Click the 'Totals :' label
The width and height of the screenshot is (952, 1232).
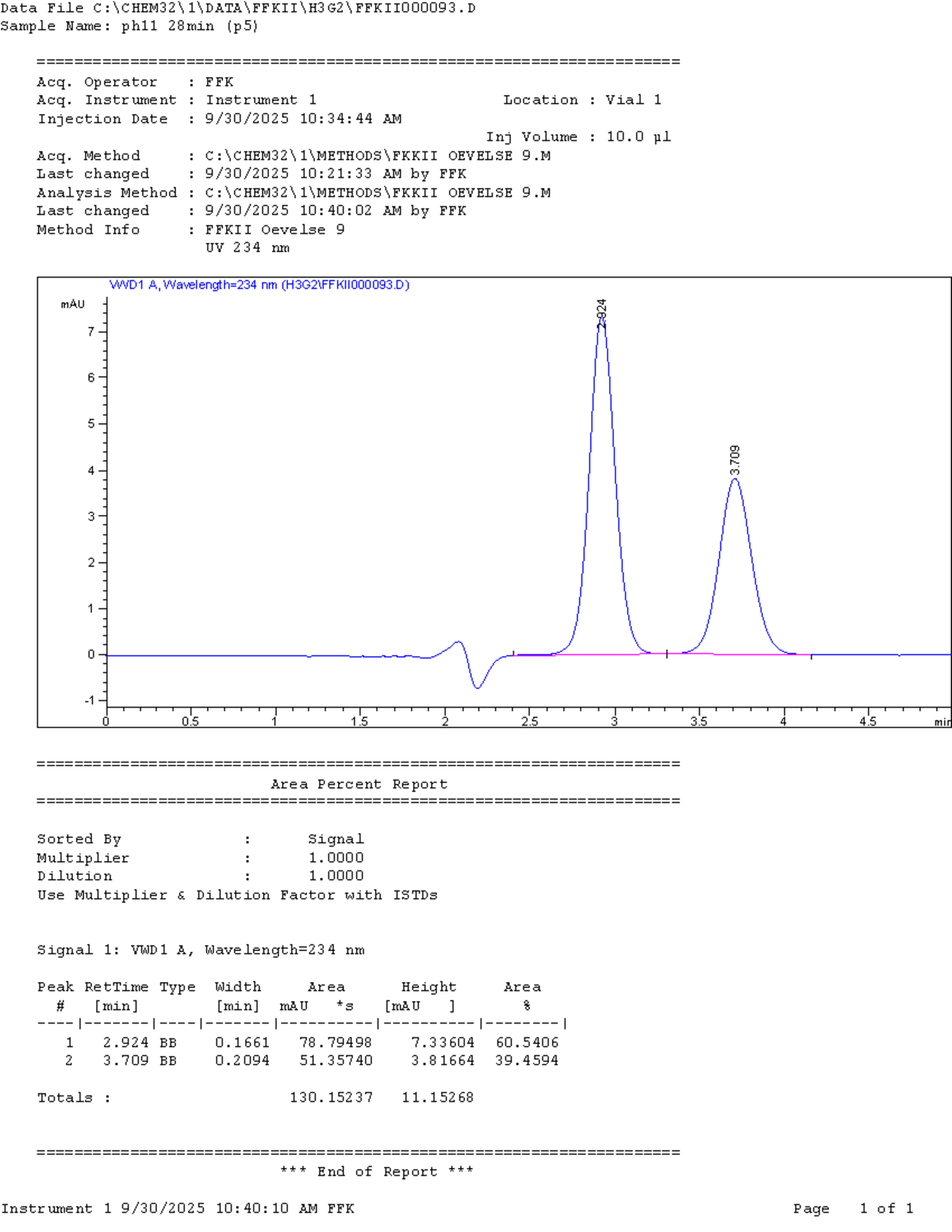coord(74,1098)
